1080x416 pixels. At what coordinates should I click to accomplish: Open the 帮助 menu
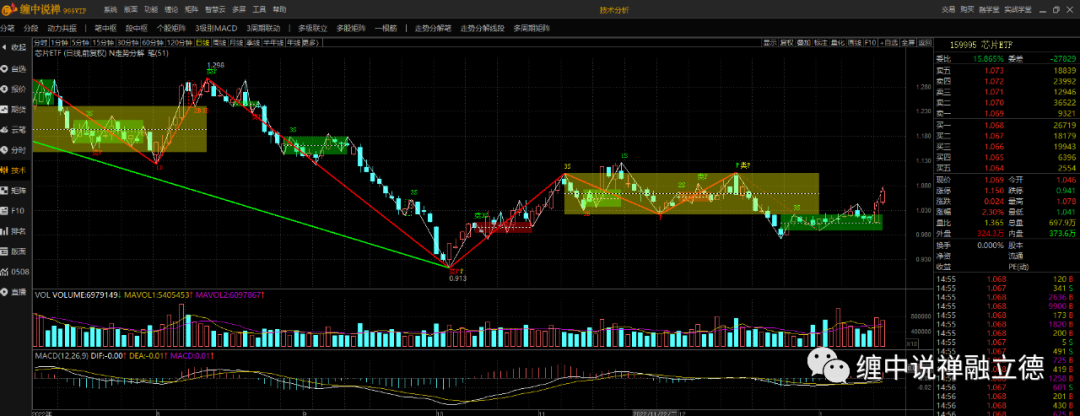click(280, 10)
